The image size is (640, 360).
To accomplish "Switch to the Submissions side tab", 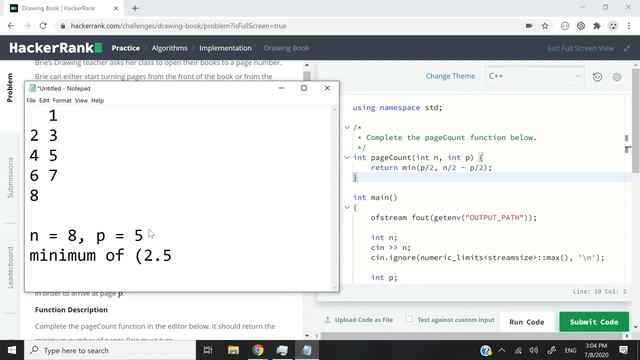I will (10, 178).
